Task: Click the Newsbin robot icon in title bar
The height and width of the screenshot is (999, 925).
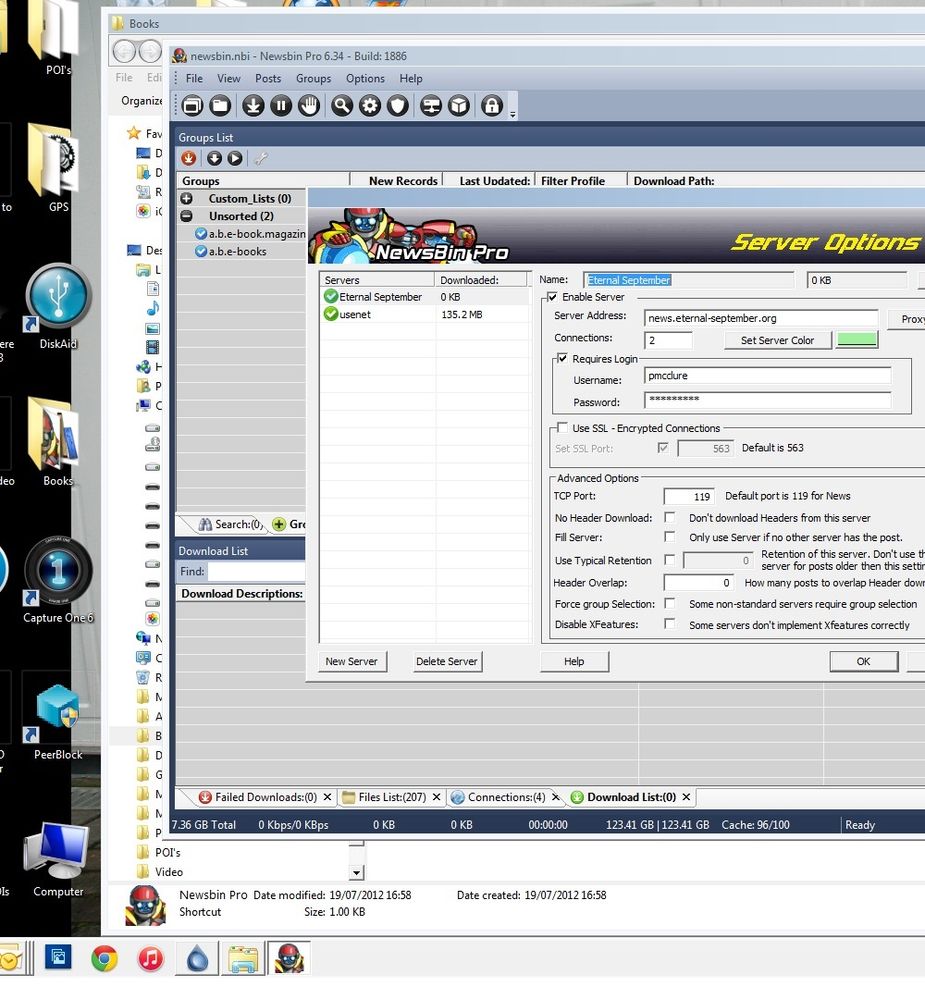Action: pyautogui.click(x=180, y=55)
